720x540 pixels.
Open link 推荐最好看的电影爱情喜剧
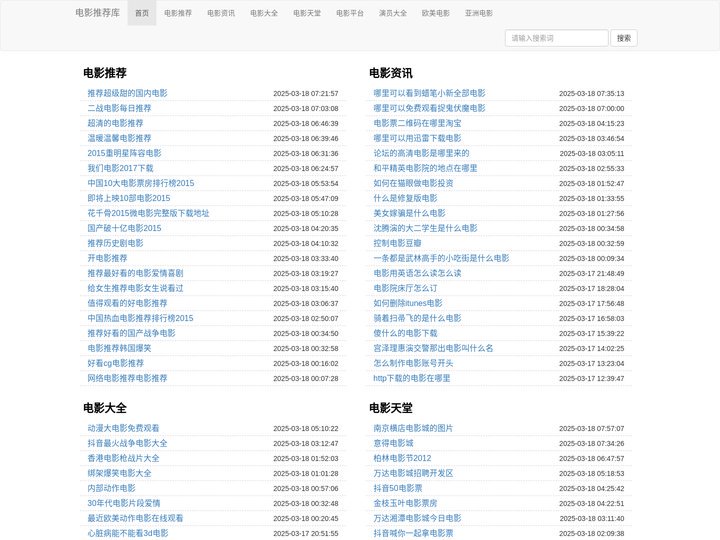click(x=135, y=273)
